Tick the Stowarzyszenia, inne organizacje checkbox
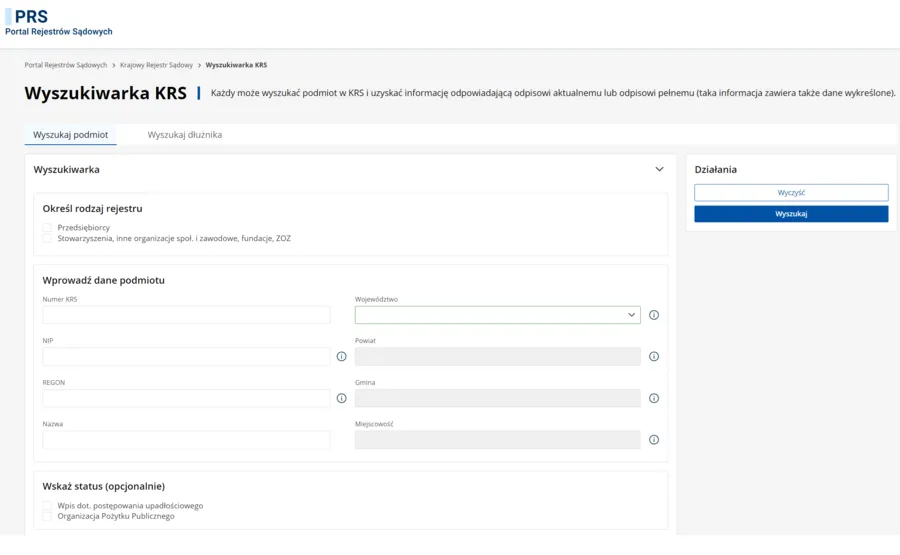This screenshot has width=900, height=555. point(47,238)
